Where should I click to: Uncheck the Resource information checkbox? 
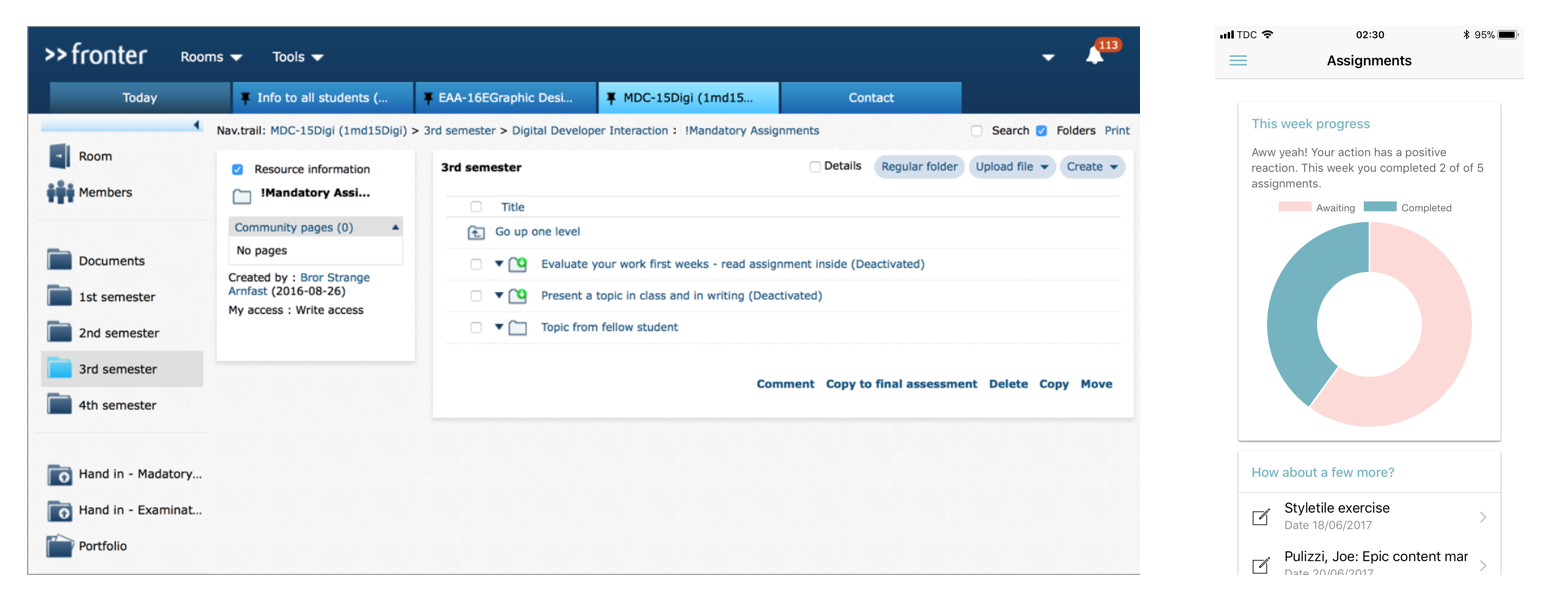[x=237, y=170]
